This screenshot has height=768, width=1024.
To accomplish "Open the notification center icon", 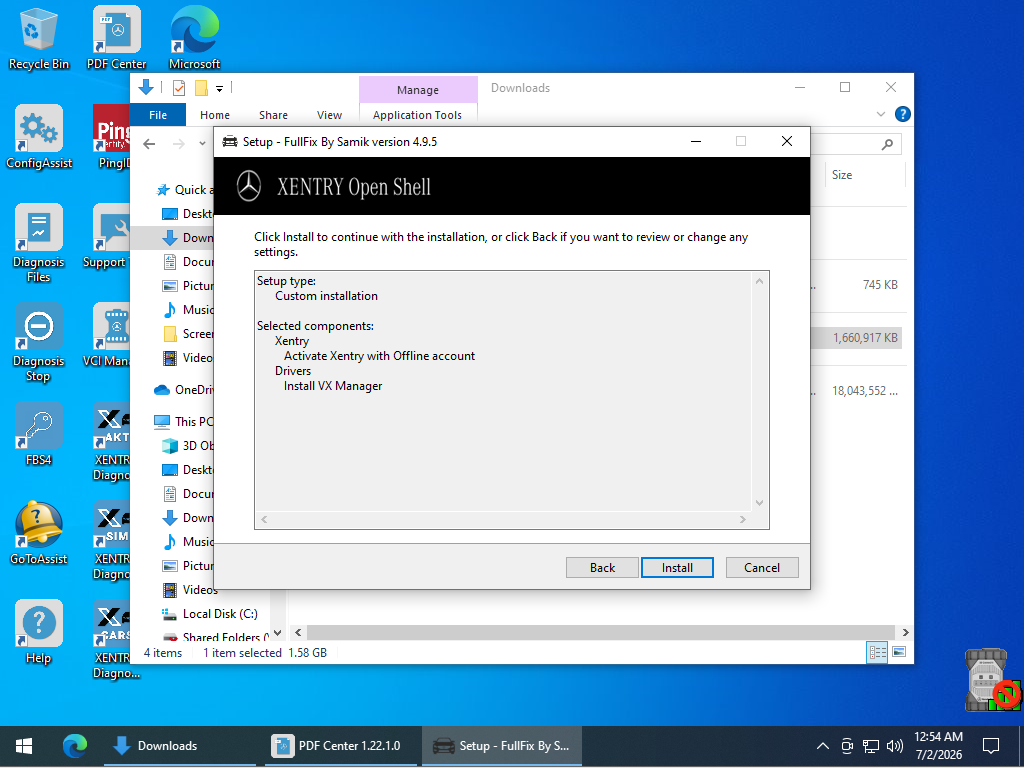I will coord(991,746).
